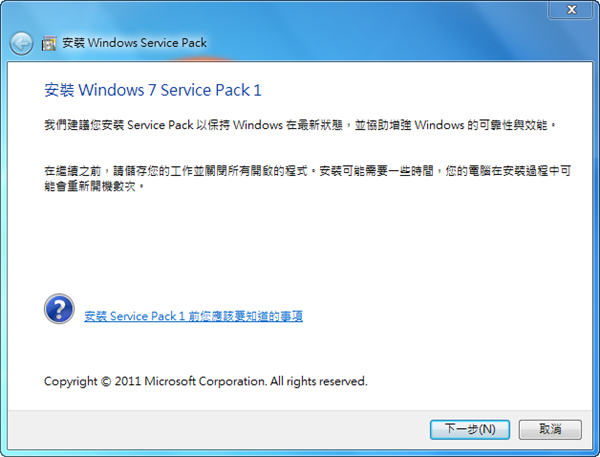600x457 pixels.
Task: Click the gray button bar left of 下一步(N)
Action: [x=220, y=429]
